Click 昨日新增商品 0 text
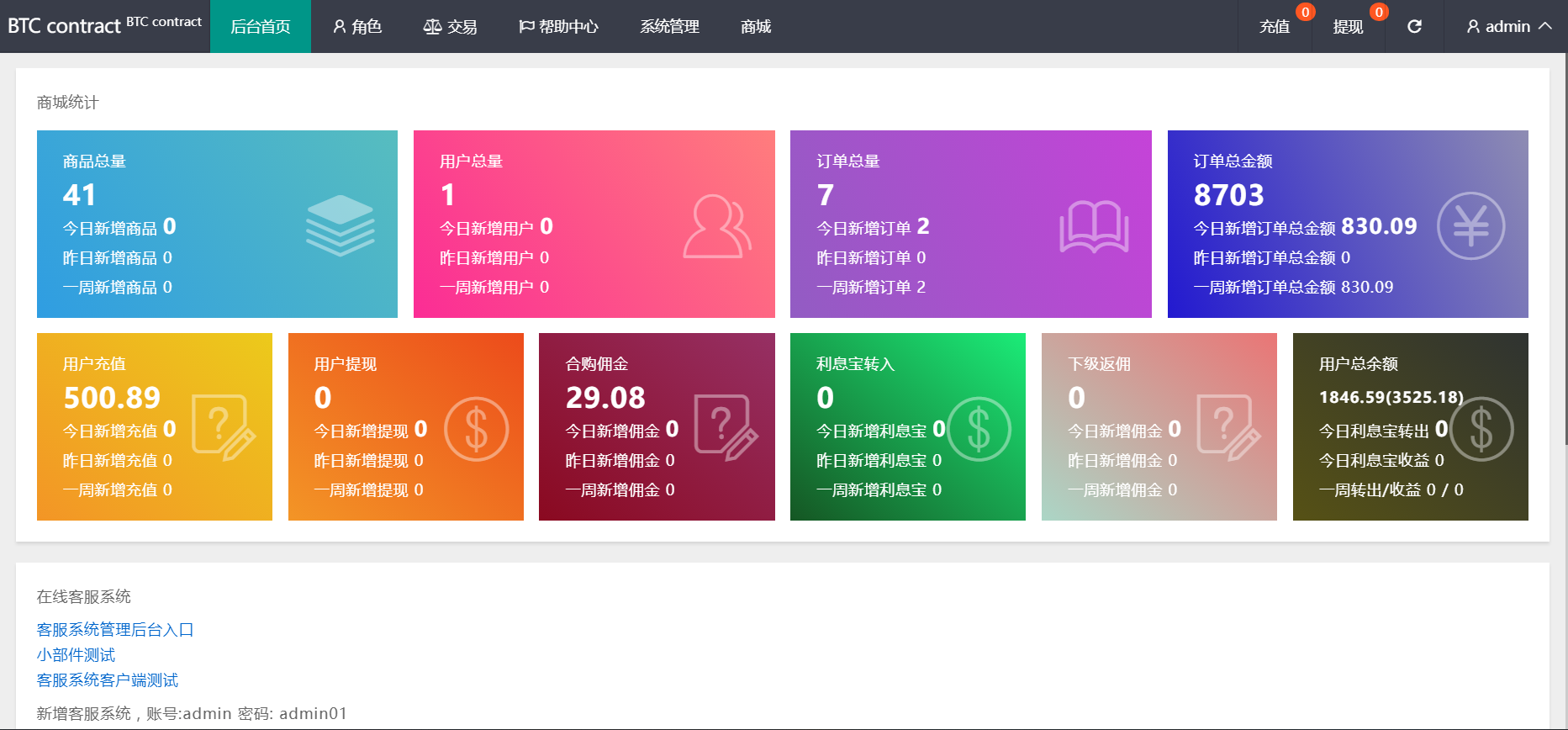This screenshot has height=730, width=1568. pyautogui.click(x=118, y=257)
